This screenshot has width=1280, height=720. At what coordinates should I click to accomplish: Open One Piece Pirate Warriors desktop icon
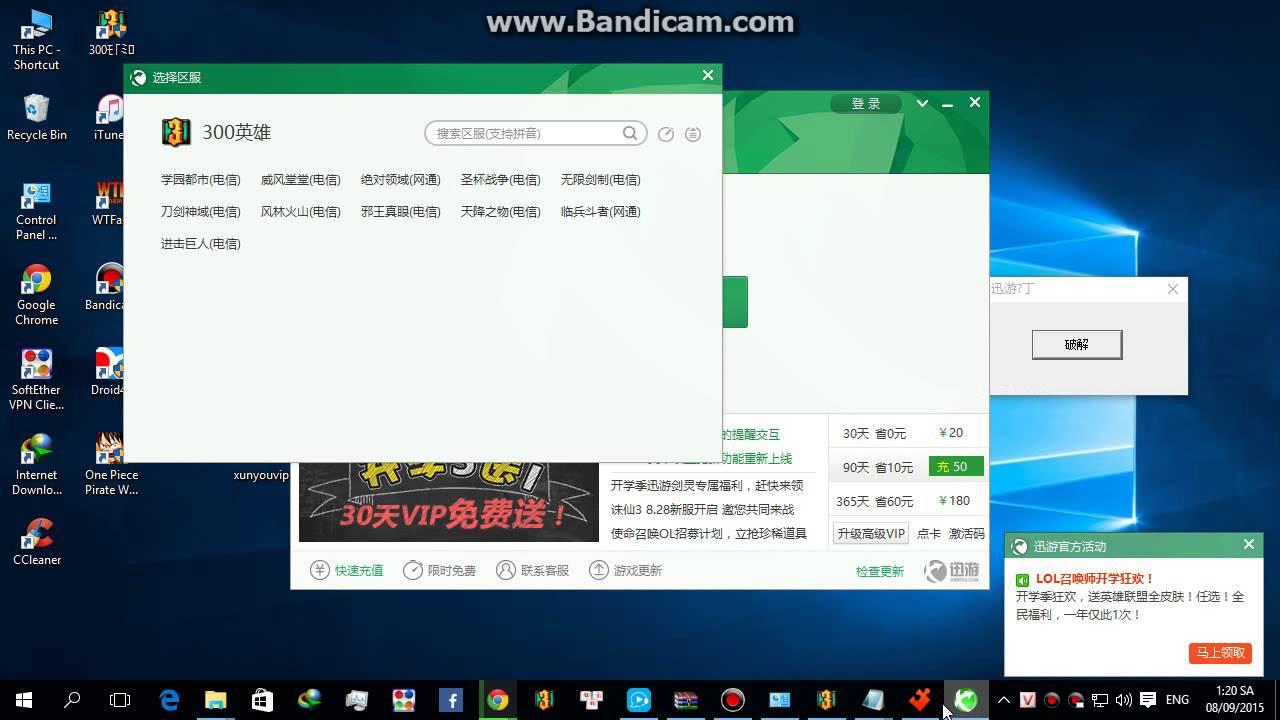[111, 466]
